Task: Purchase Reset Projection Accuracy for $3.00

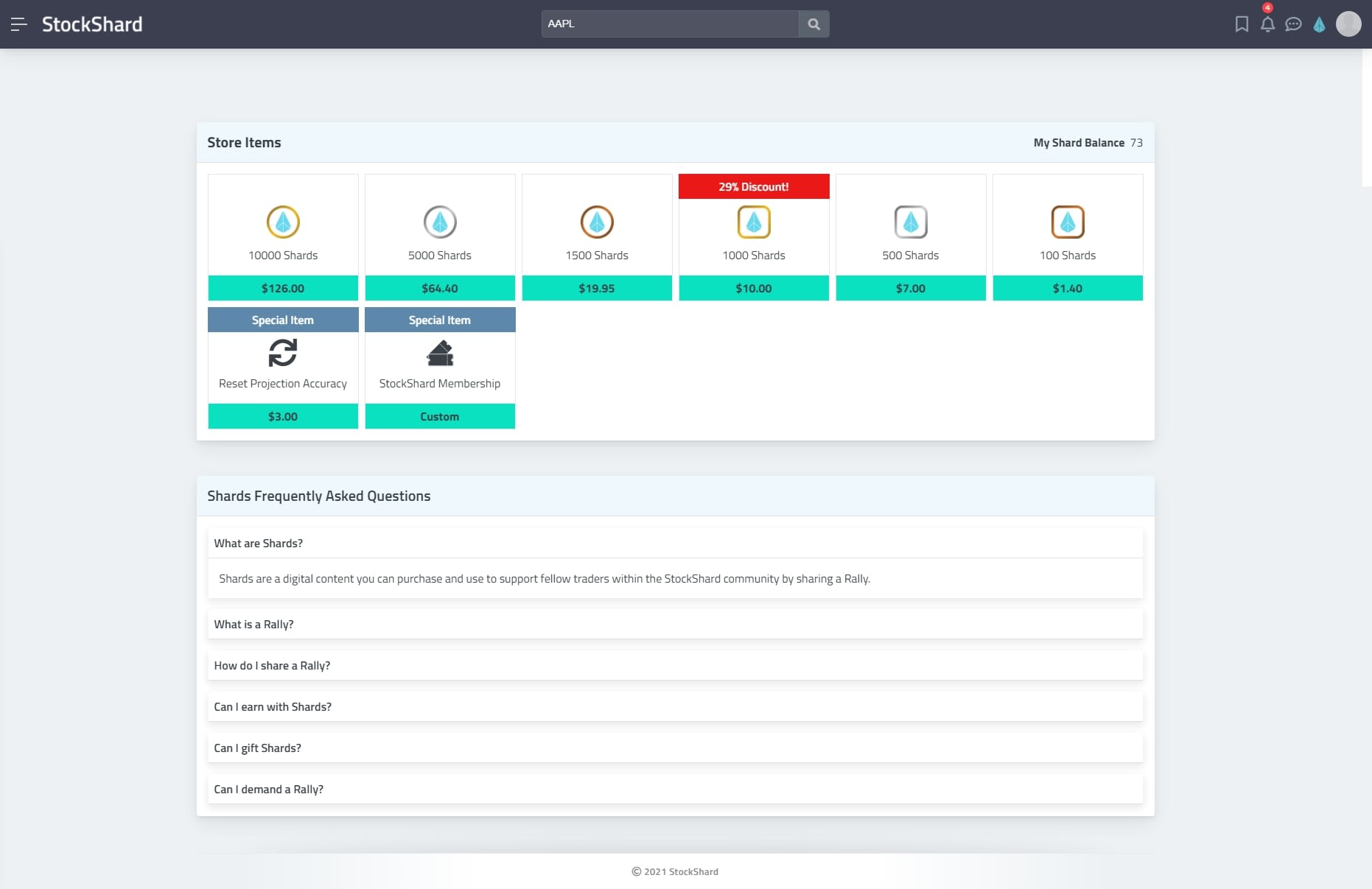Action: (283, 416)
